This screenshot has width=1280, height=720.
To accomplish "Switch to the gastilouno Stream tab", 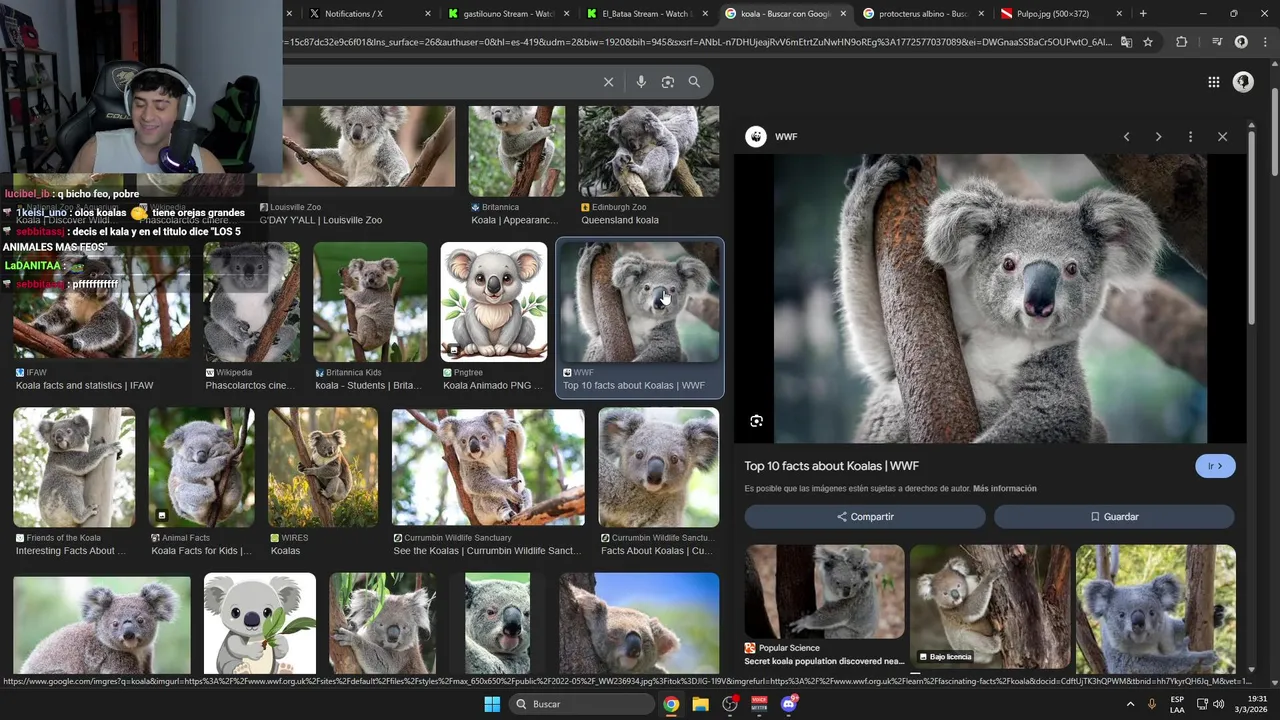I will click(508, 14).
